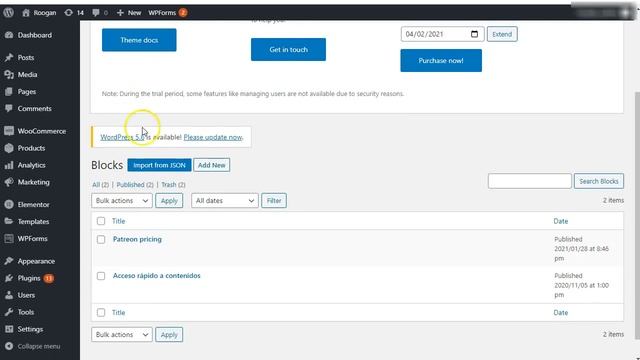Image resolution: width=640 pixels, height=360 pixels.
Task: Click the Comments icon in sidebar
Action: 9,109
